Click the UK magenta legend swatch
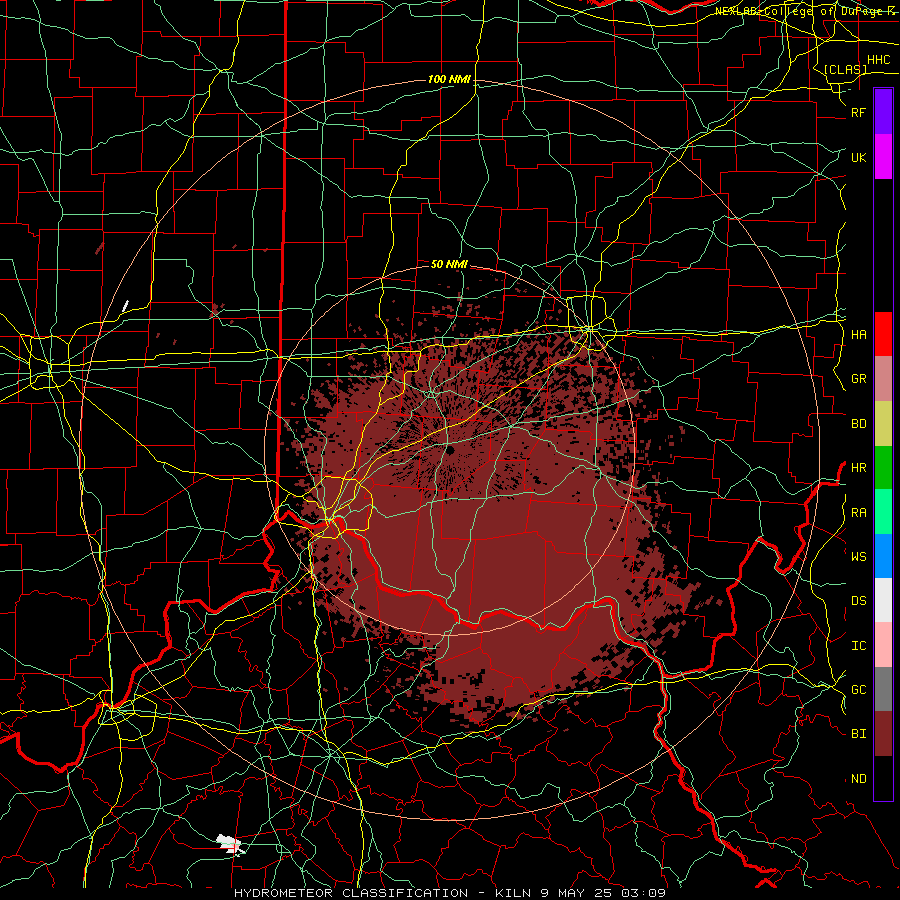 883,157
